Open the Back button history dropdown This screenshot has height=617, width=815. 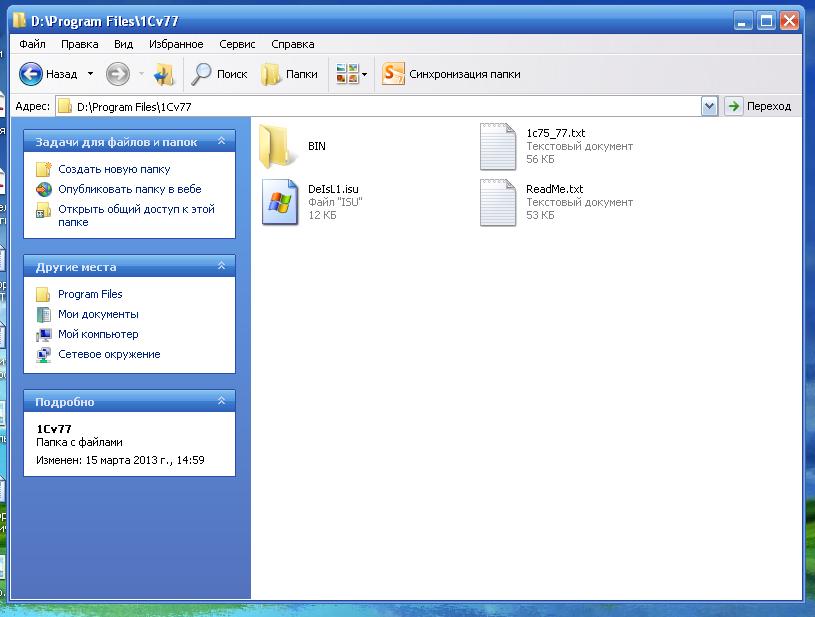click(90, 74)
